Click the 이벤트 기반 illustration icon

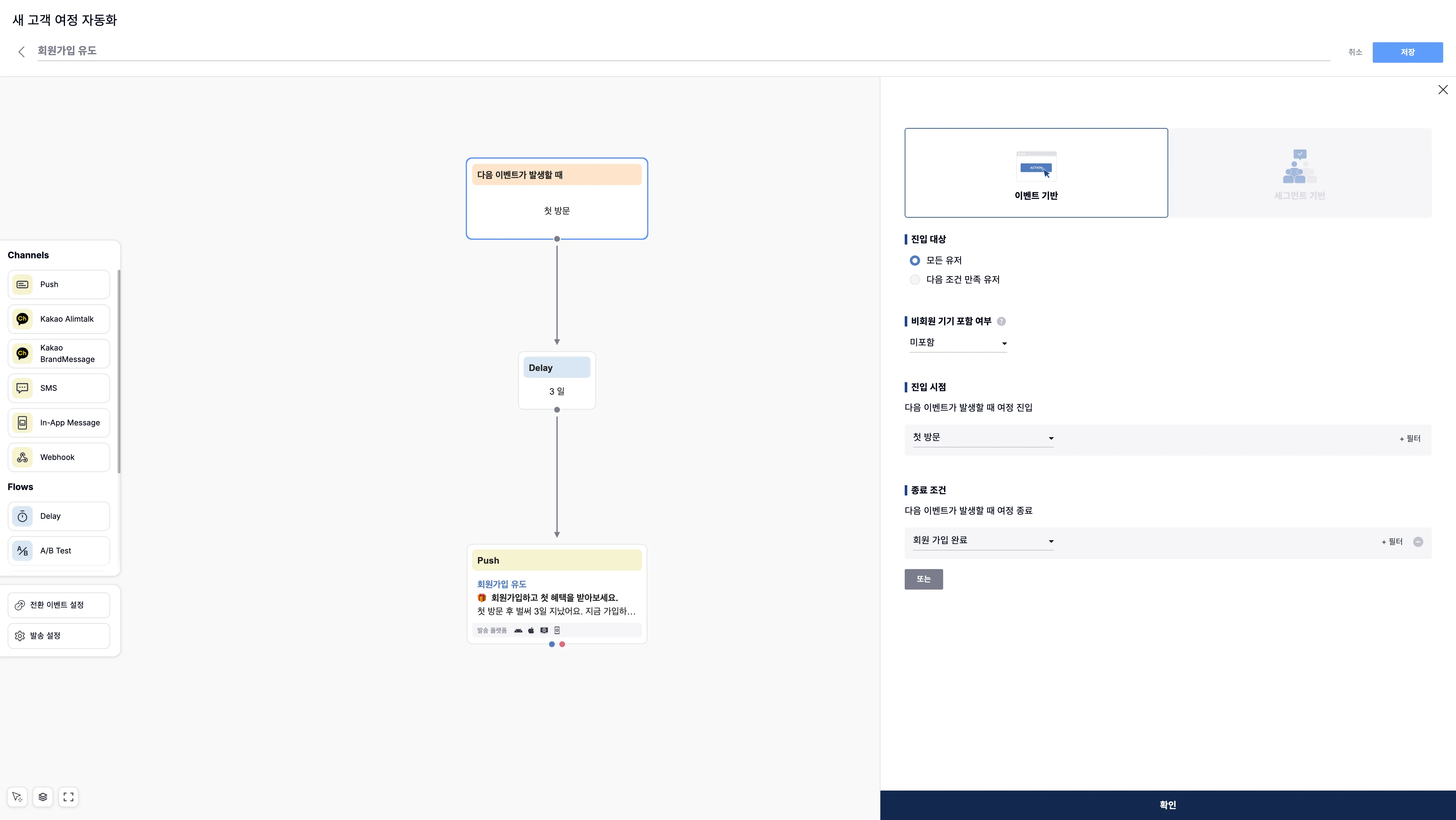click(x=1036, y=166)
